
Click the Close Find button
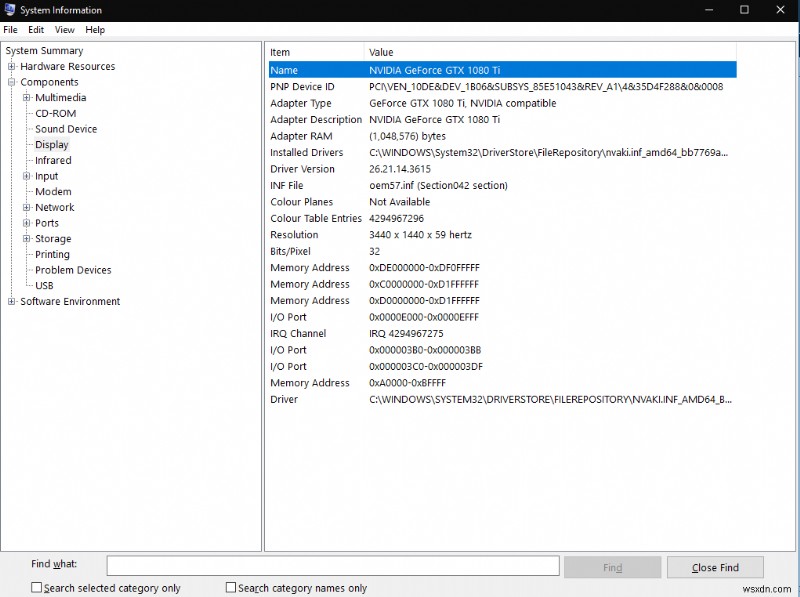(x=715, y=566)
